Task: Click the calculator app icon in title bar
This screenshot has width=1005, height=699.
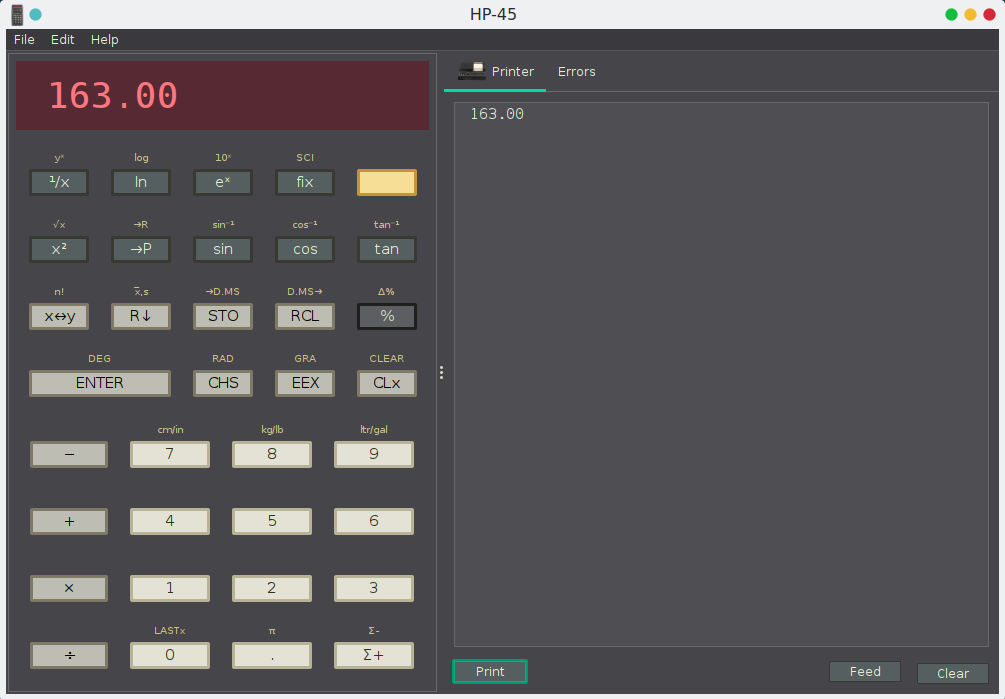Action: tap(17, 14)
